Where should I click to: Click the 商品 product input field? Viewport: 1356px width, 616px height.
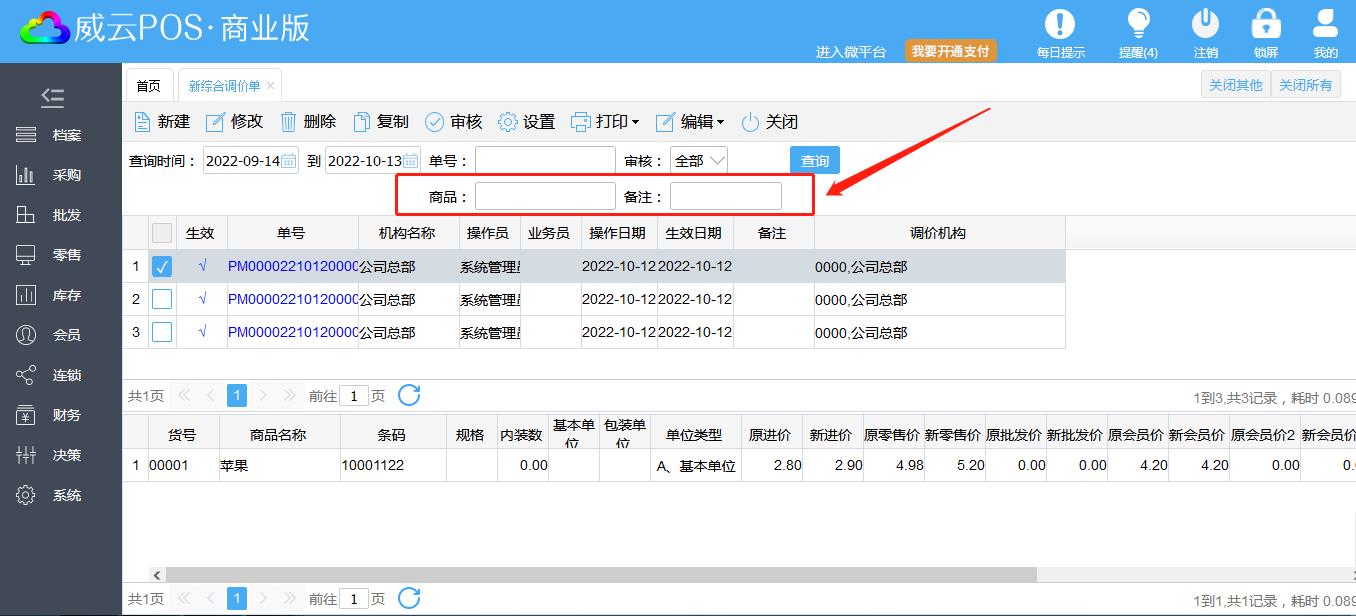click(545, 196)
